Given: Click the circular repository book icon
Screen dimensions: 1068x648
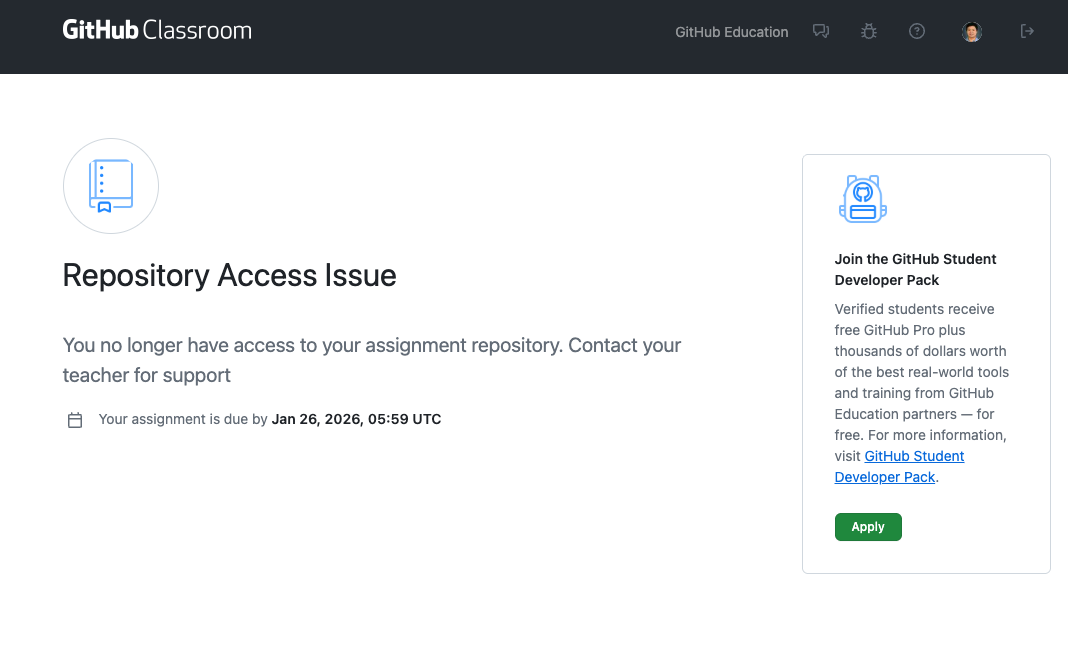Looking at the screenshot, I should point(111,186).
